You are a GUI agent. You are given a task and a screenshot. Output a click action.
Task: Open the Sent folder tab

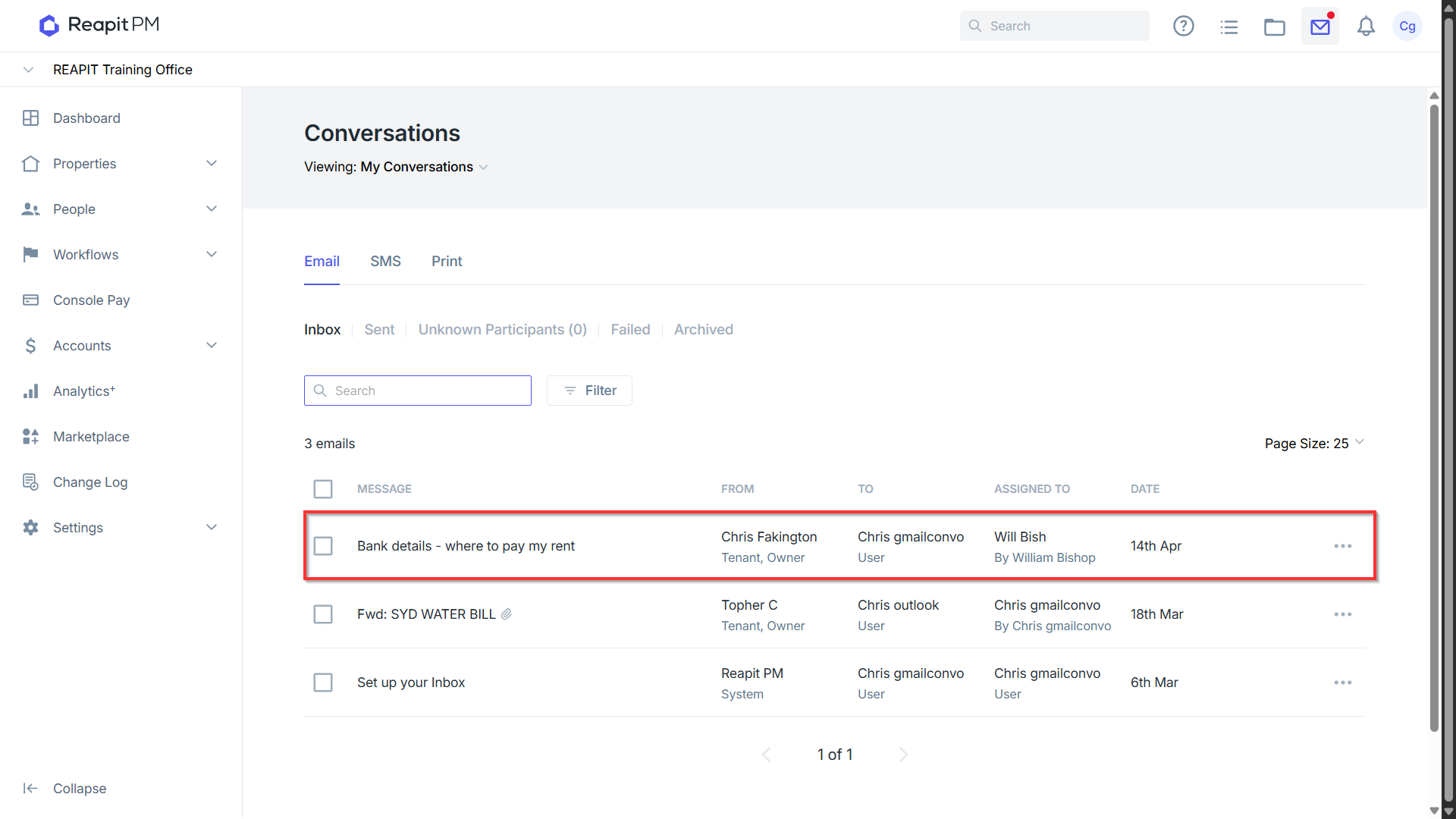pyautogui.click(x=379, y=330)
